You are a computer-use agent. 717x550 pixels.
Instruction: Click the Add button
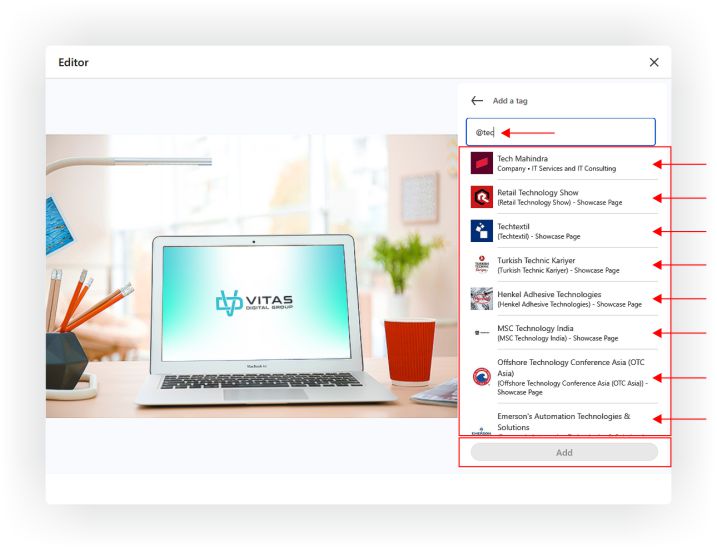click(564, 452)
